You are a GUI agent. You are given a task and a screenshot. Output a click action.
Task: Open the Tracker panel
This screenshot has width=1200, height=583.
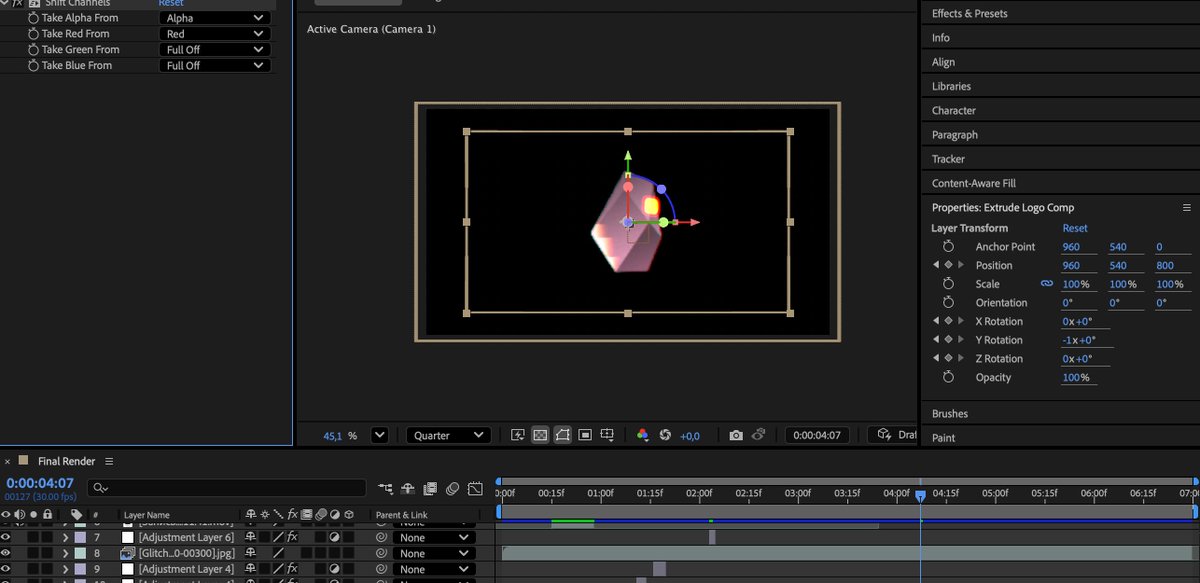(x=948, y=159)
